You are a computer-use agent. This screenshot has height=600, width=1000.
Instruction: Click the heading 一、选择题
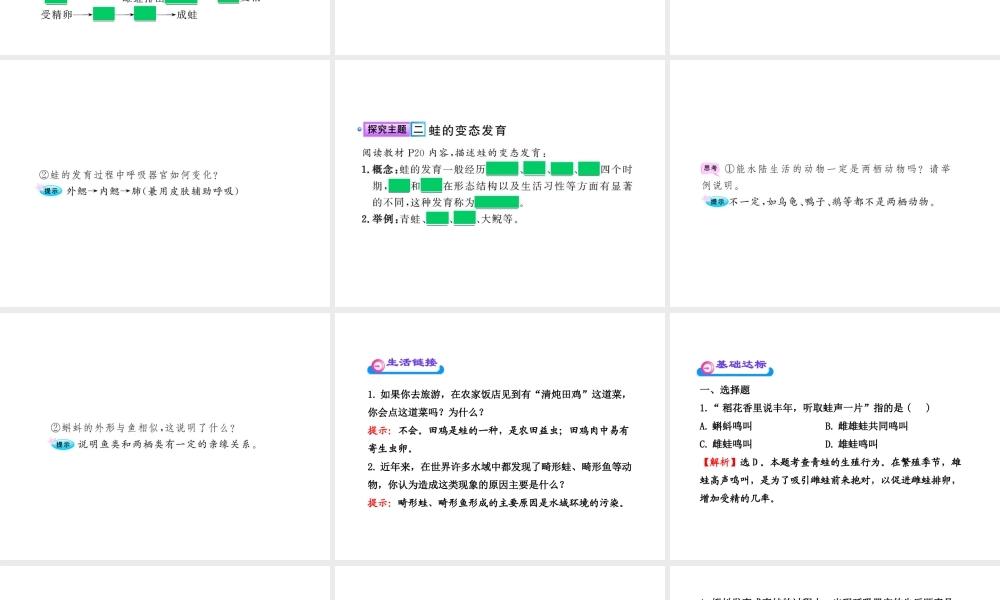pyautogui.click(x=724, y=390)
